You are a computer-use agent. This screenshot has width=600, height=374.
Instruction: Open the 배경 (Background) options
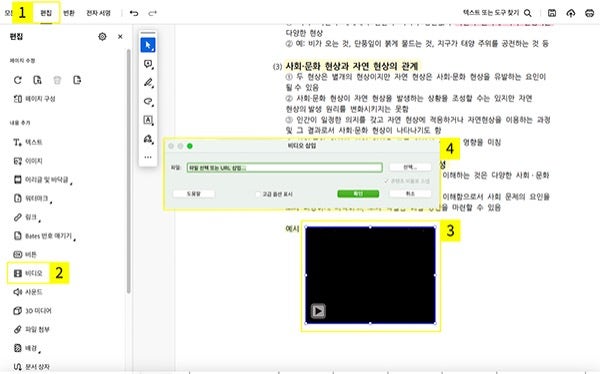(27, 348)
